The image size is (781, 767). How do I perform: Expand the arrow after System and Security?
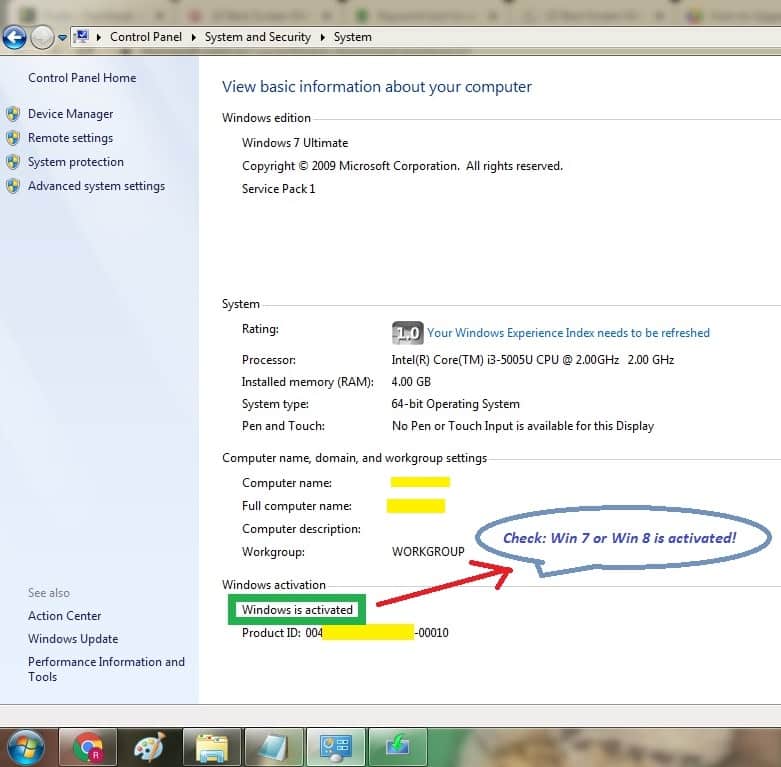tap(322, 37)
